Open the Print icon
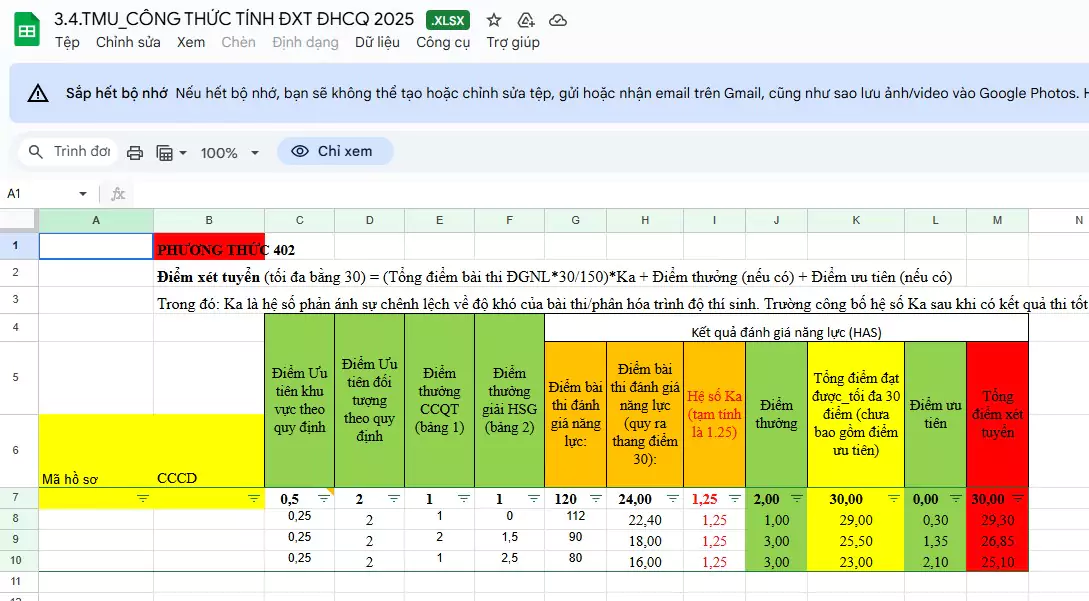The width and height of the screenshot is (1089, 601). click(x=136, y=151)
